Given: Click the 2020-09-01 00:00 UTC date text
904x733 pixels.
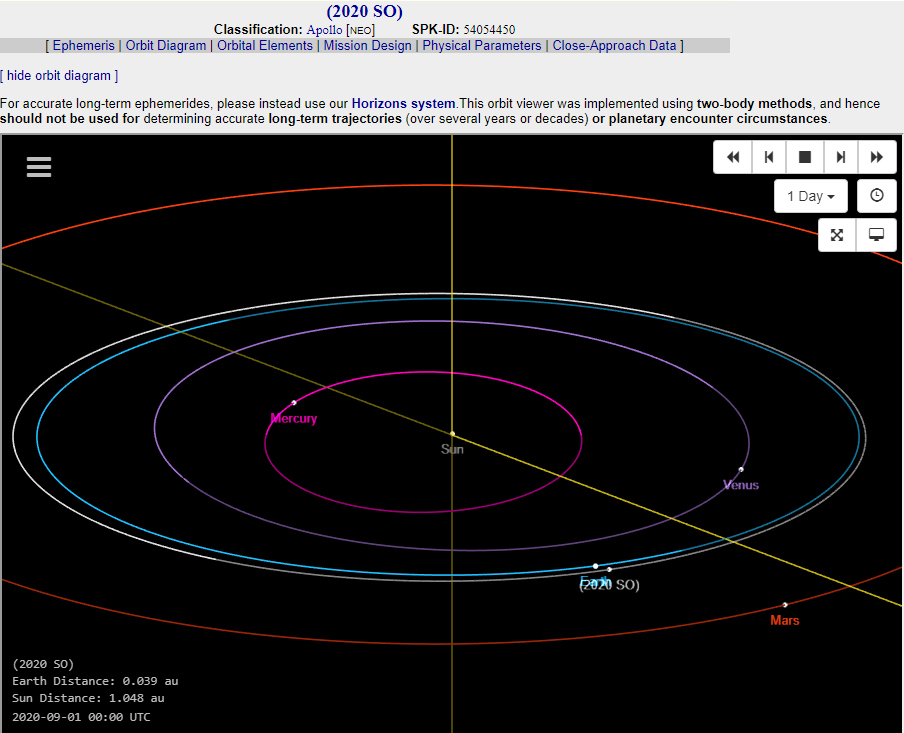Looking at the screenshot, I should pos(81,717).
